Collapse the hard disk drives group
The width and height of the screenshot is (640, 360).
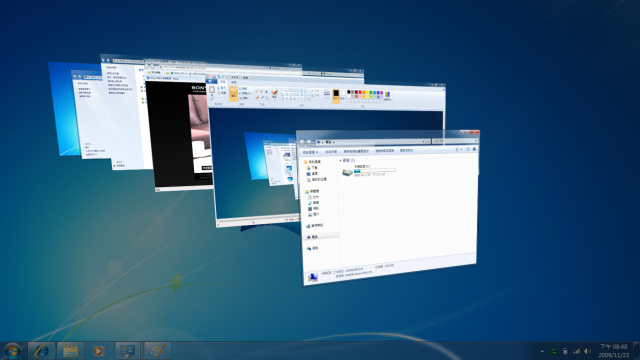[x=340, y=161]
